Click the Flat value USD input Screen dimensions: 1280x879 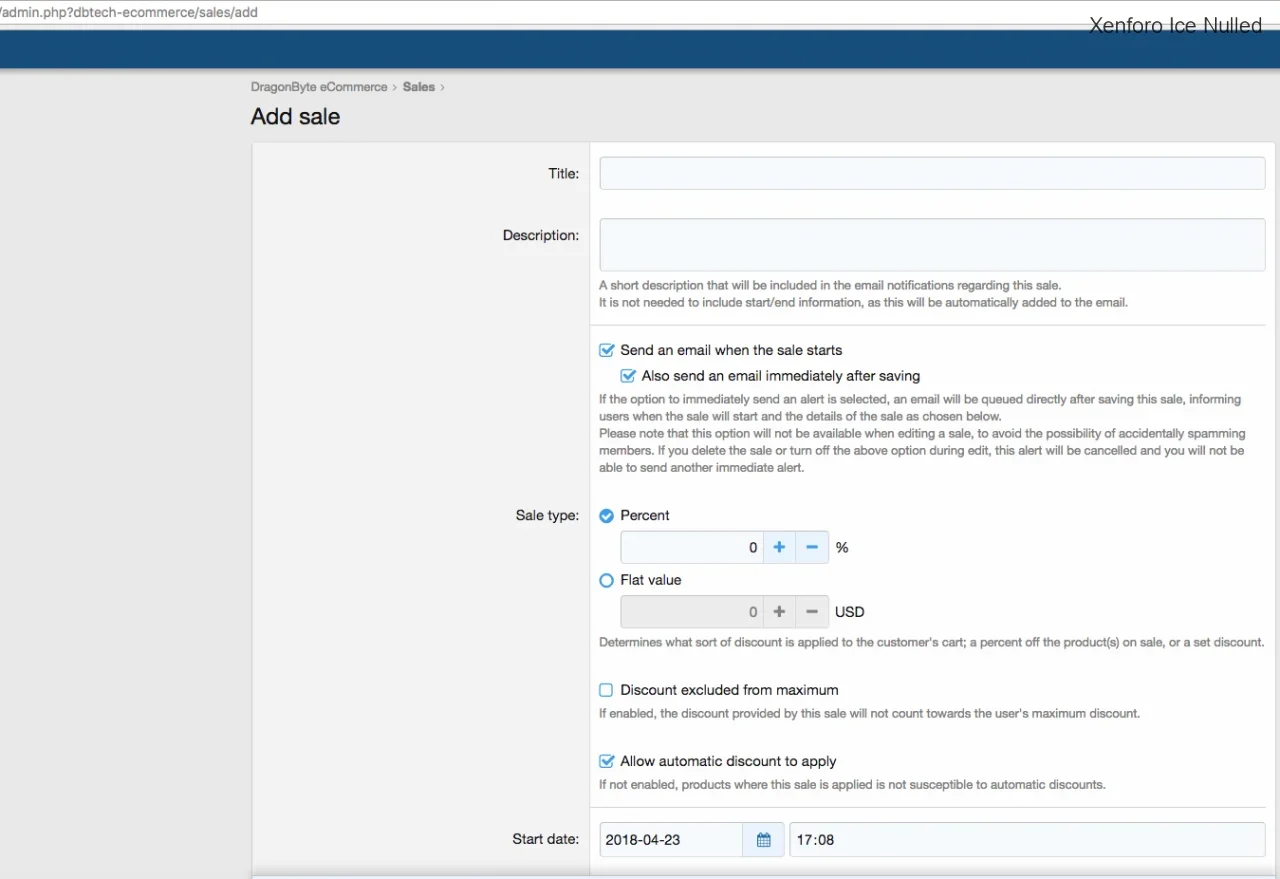pos(691,612)
